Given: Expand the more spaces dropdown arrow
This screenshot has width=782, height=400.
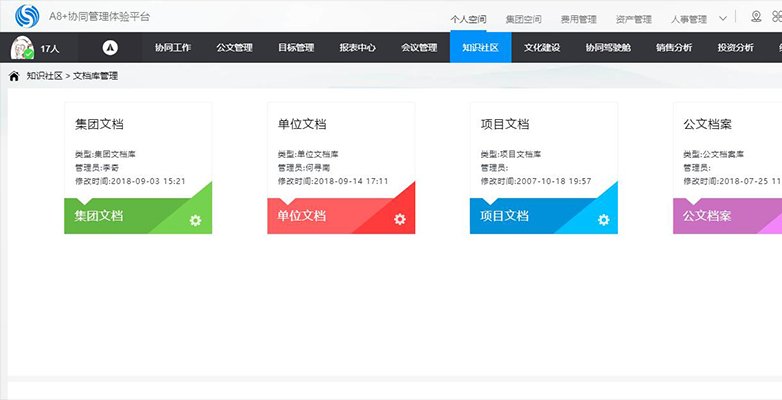Looking at the screenshot, I should (x=723, y=18).
